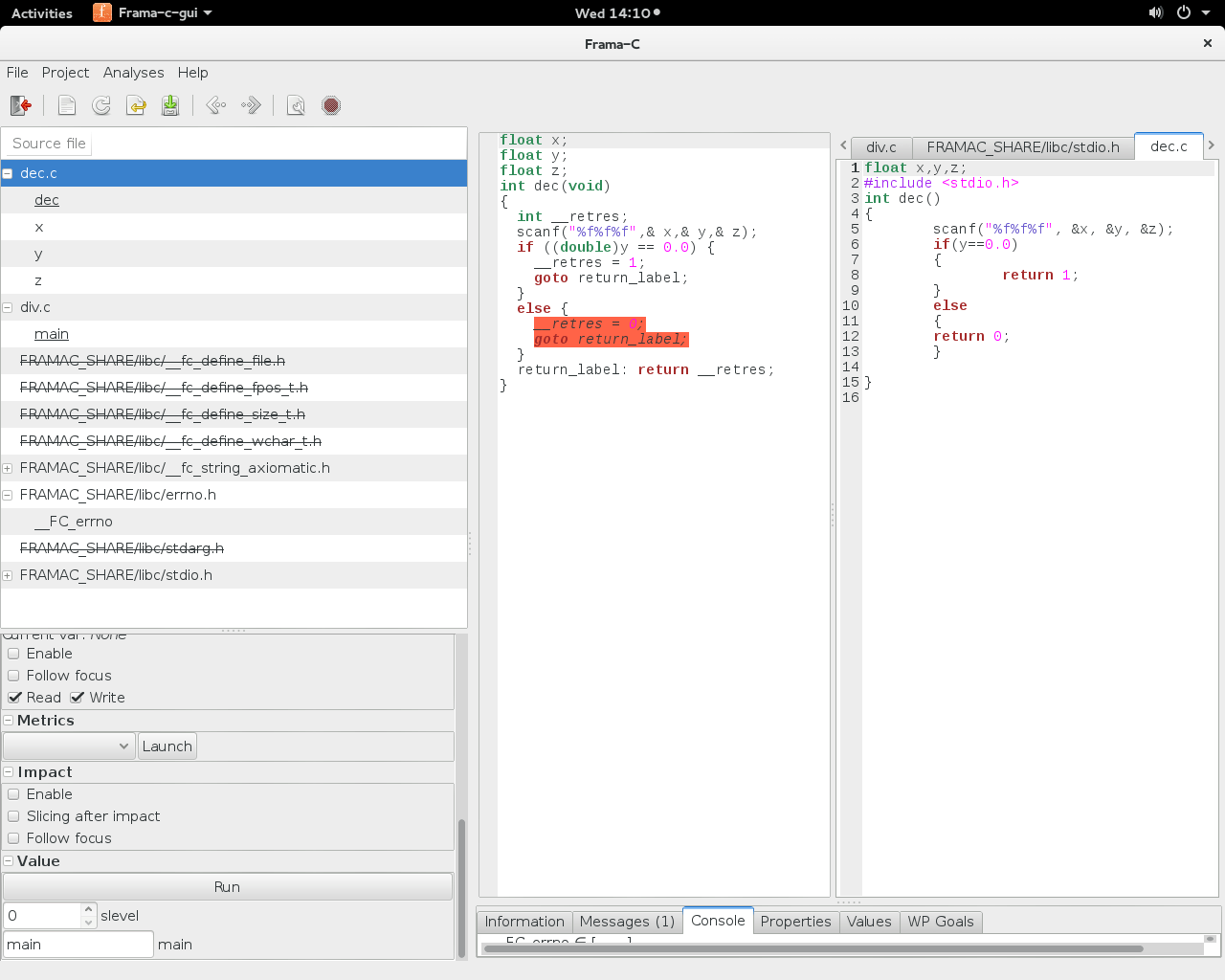Click the Stop analysis toolbar icon
The height and width of the screenshot is (980, 1225).
point(331,105)
